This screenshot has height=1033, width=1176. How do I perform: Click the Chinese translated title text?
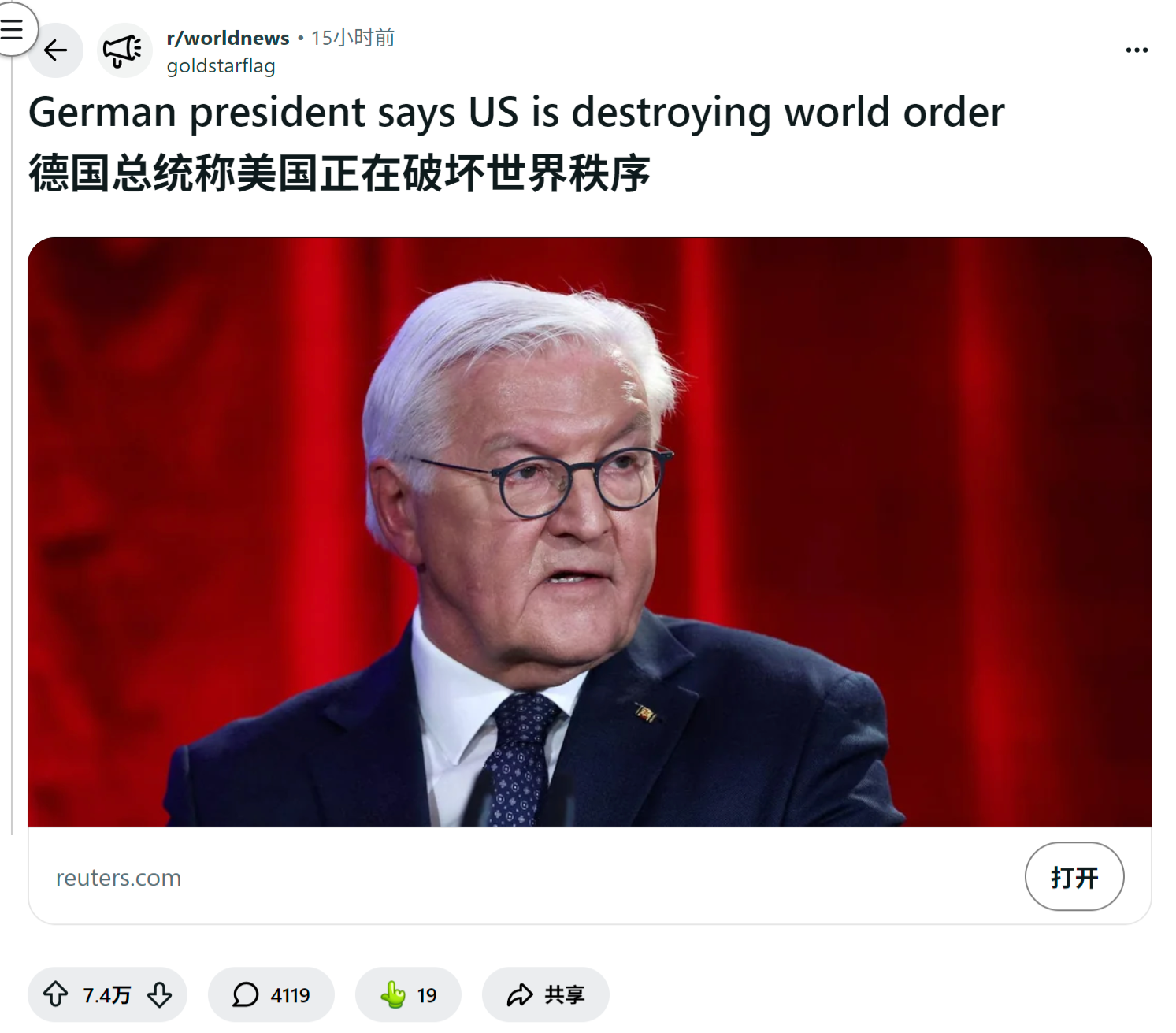coord(339,173)
